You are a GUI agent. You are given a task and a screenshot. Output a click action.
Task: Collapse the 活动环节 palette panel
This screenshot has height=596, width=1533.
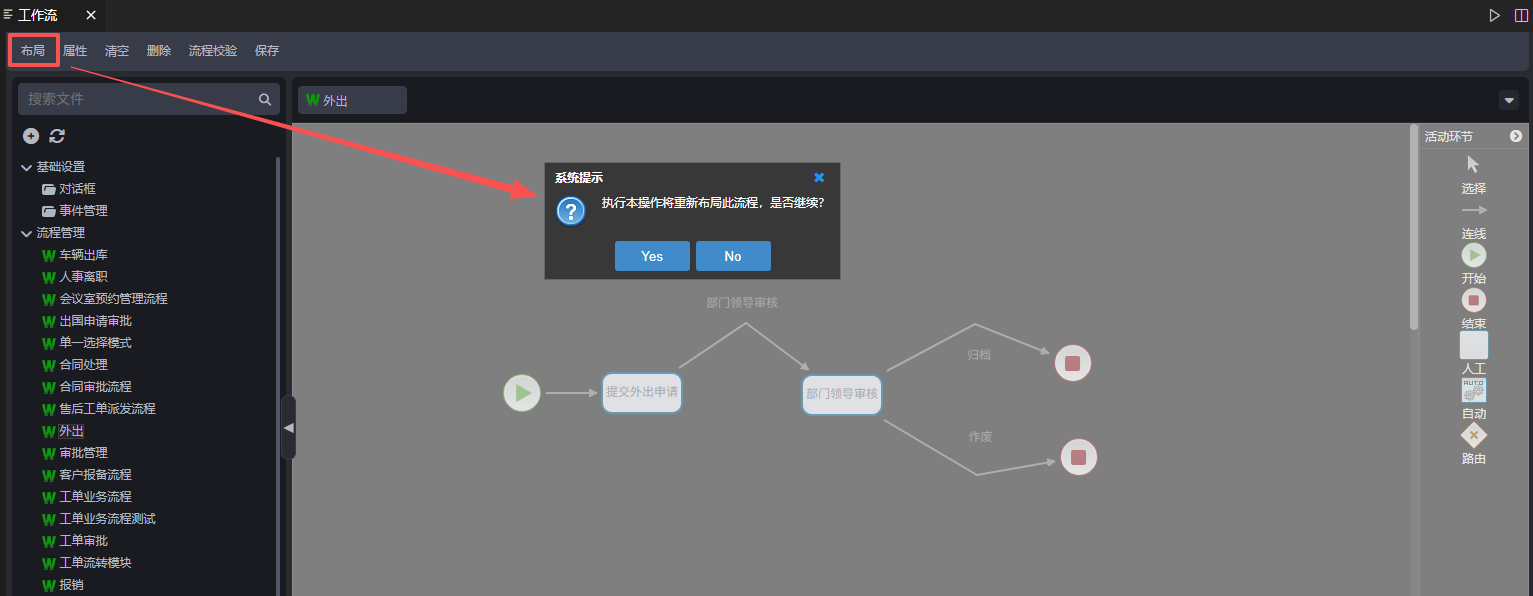click(x=1516, y=136)
